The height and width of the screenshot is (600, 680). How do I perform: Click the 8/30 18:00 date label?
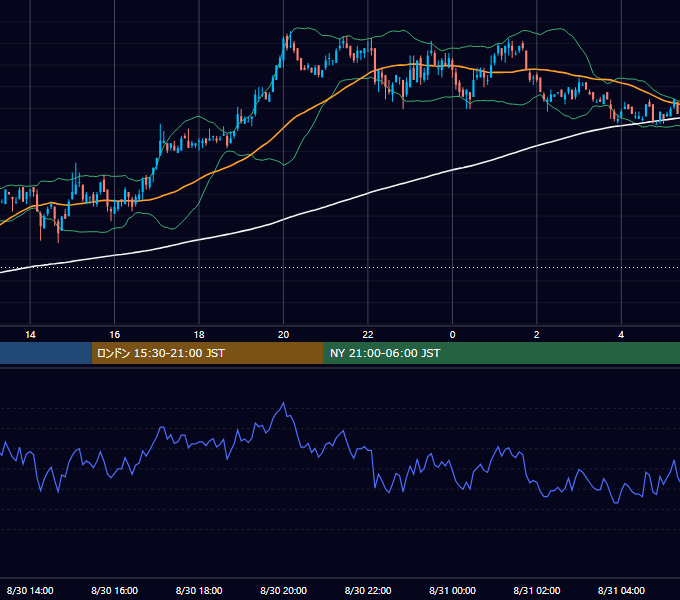199,590
